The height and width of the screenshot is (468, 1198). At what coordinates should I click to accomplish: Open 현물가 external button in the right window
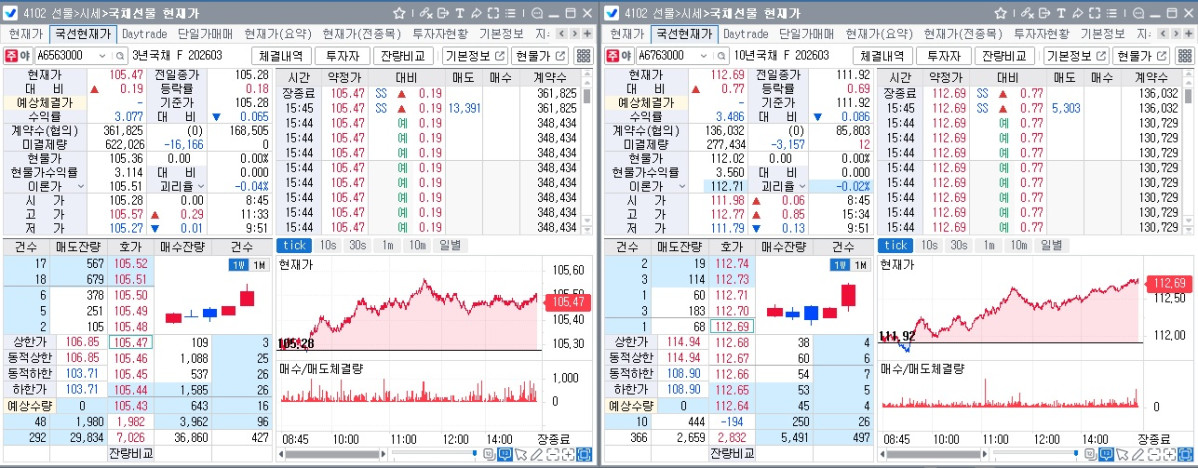1142,56
